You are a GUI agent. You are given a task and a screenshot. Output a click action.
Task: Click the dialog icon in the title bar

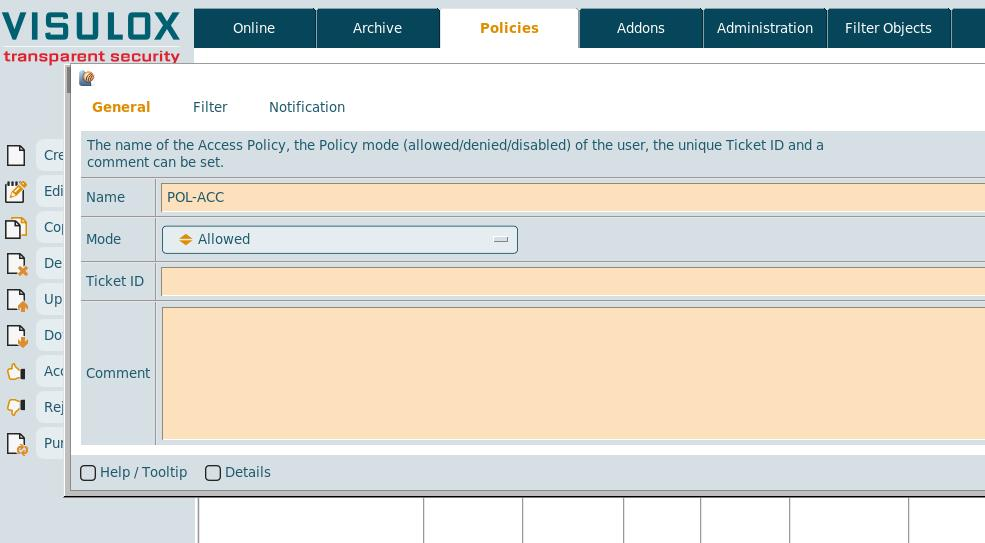[87, 78]
